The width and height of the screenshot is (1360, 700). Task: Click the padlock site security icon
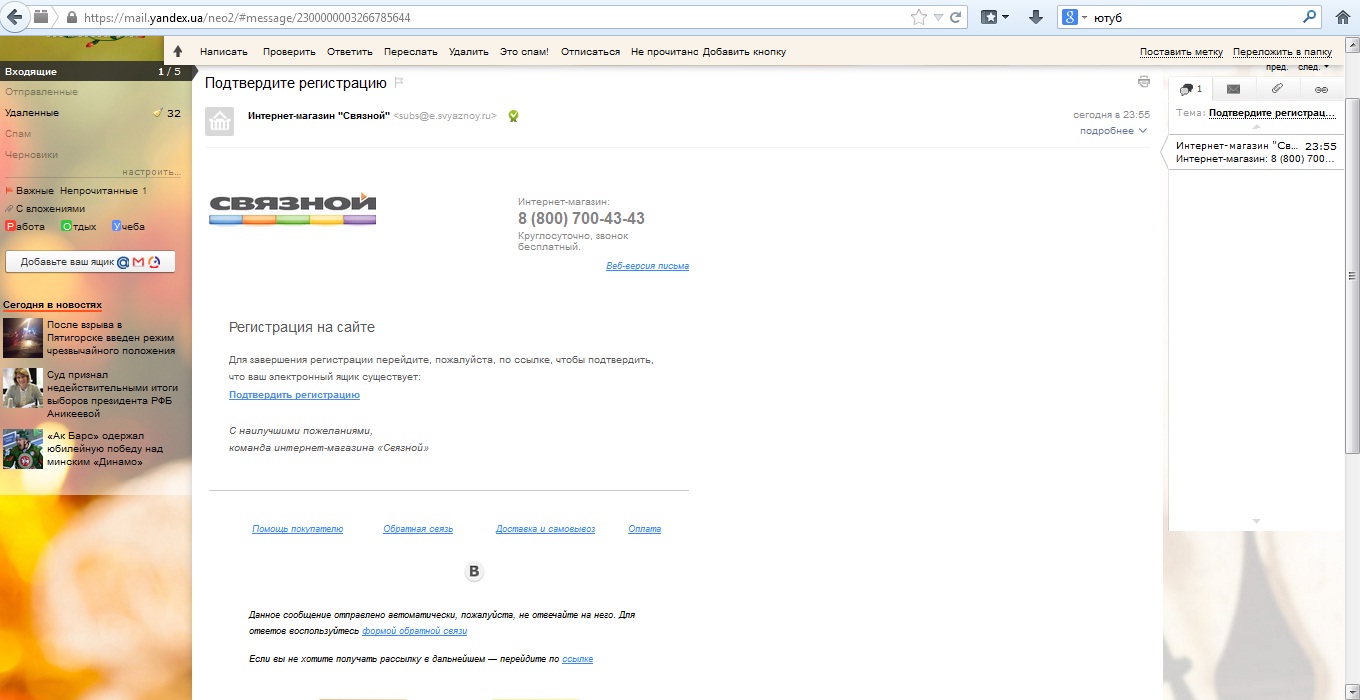[71, 18]
